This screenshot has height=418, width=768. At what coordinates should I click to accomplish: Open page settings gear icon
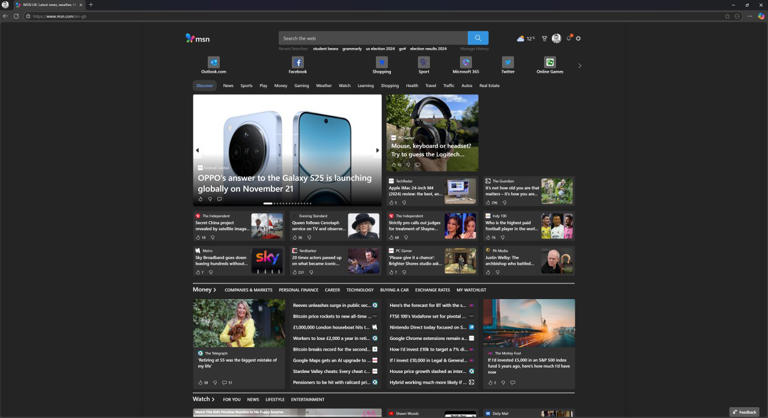(578, 38)
